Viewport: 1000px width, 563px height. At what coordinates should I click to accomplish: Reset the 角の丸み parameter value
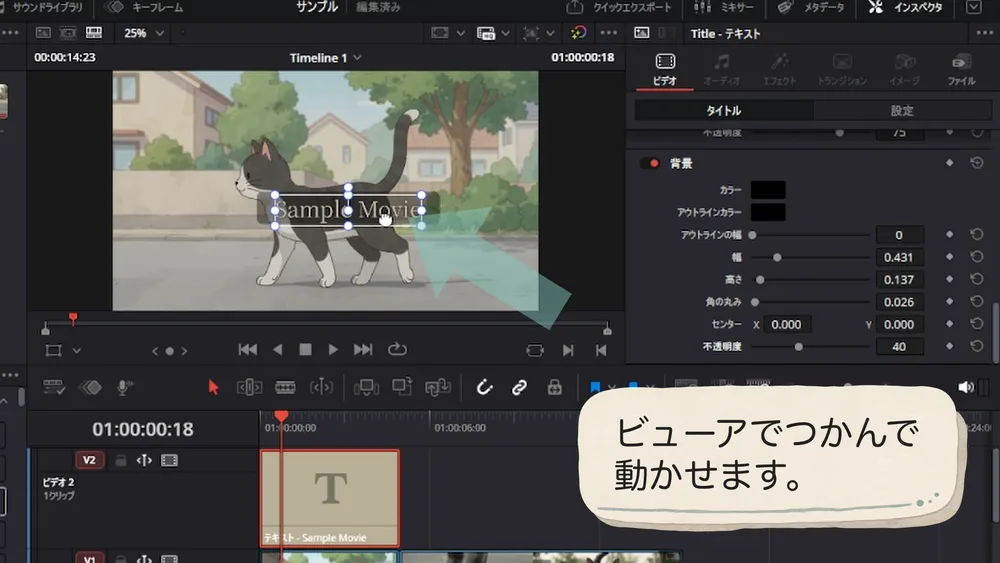976,301
